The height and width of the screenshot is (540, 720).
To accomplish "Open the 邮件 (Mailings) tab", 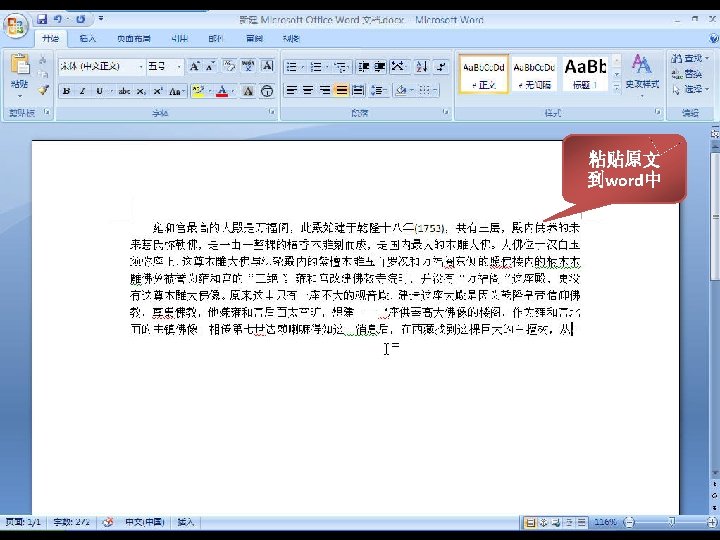I will pos(216,39).
